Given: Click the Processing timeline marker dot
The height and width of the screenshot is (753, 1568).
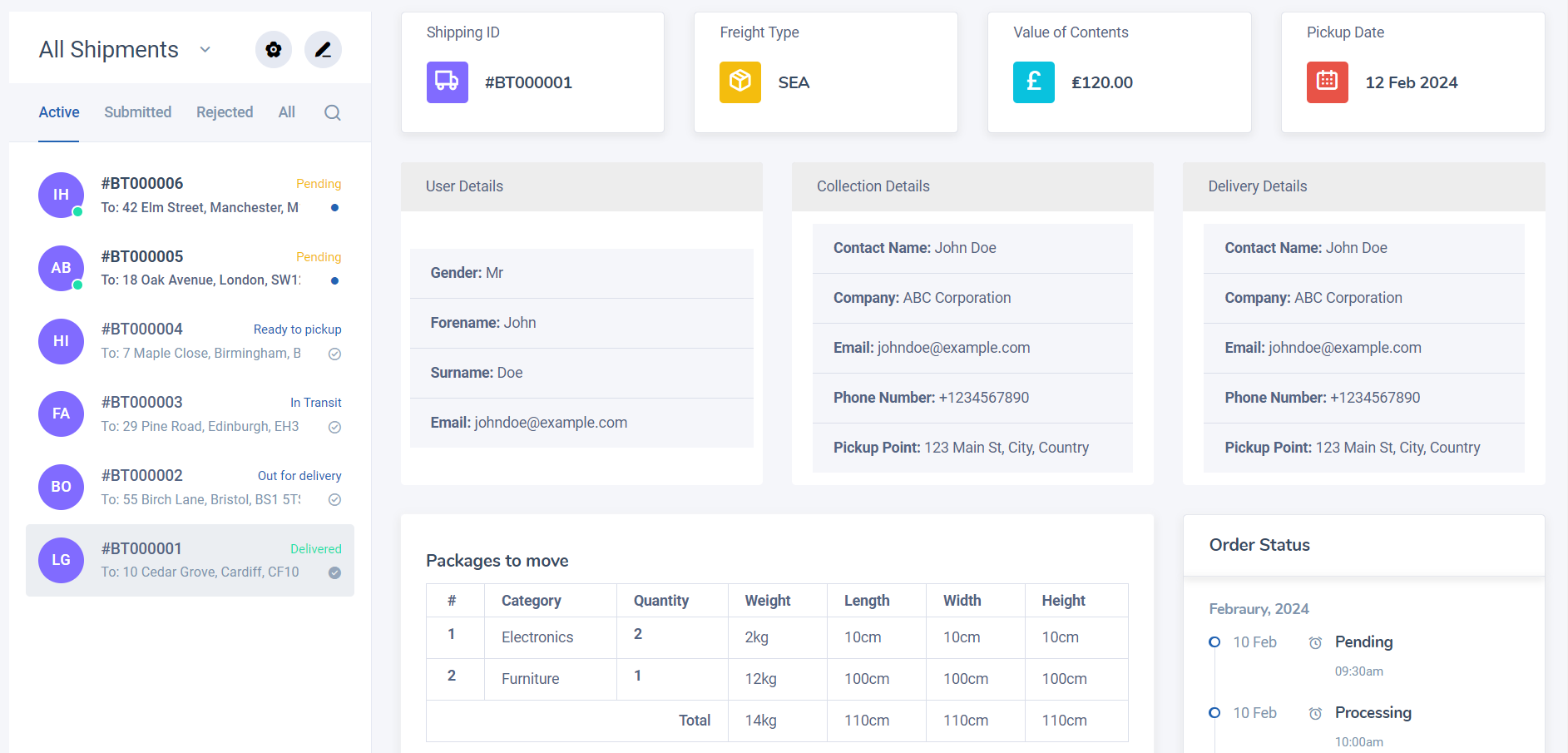Looking at the screenshot, I should pos(1214,713).
